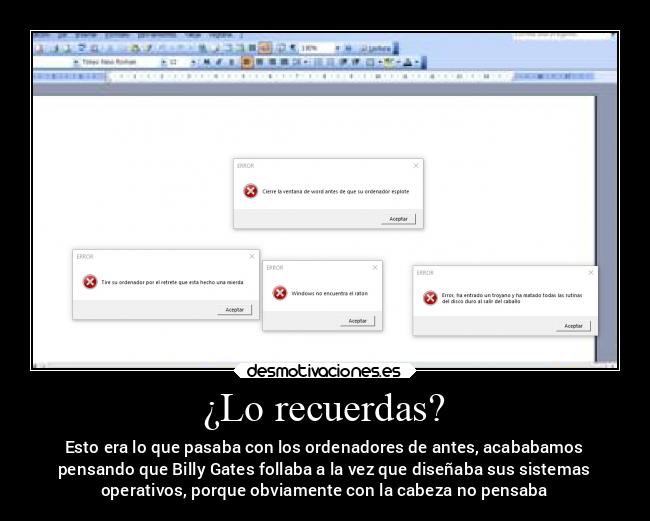
Task: Toggle Italic (K) formatting in Word toolbar
Action: [218, 62]
